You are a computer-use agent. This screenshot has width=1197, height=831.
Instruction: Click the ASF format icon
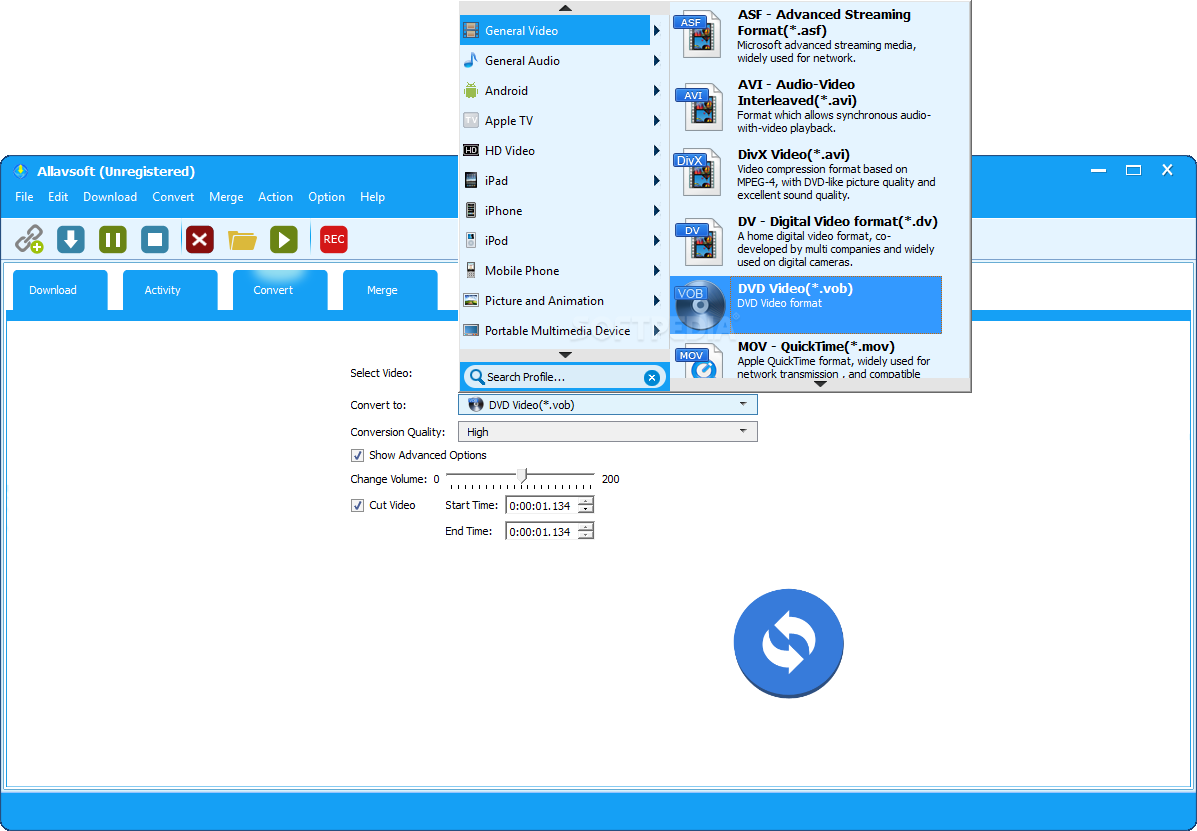(698, 34)
